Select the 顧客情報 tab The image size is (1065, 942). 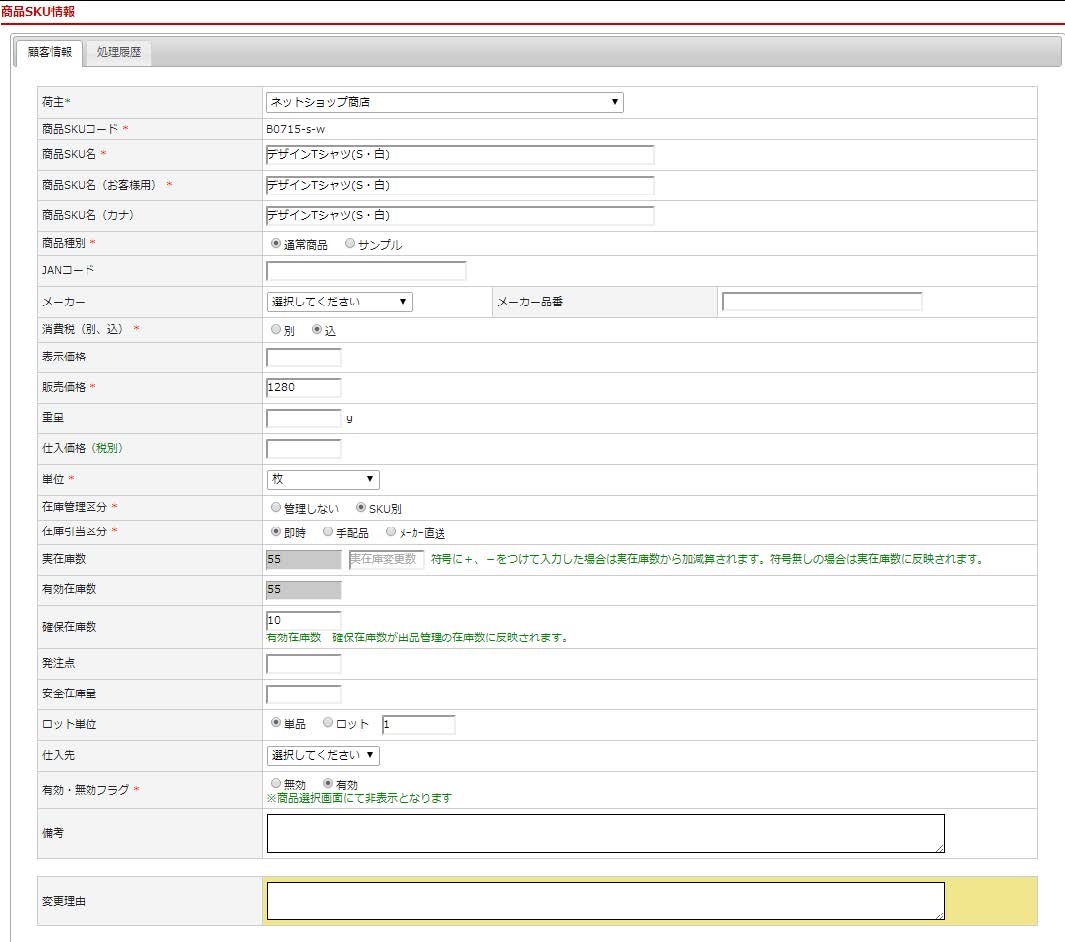50,52
